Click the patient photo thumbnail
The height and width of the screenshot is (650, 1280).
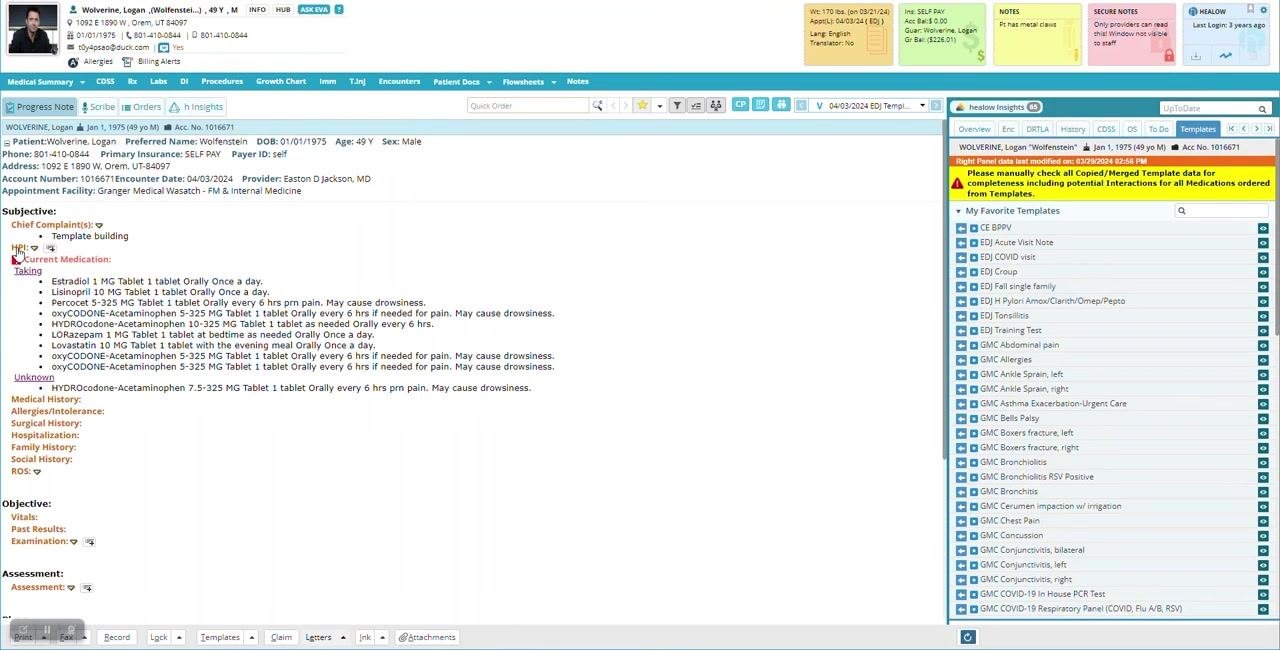33,29
